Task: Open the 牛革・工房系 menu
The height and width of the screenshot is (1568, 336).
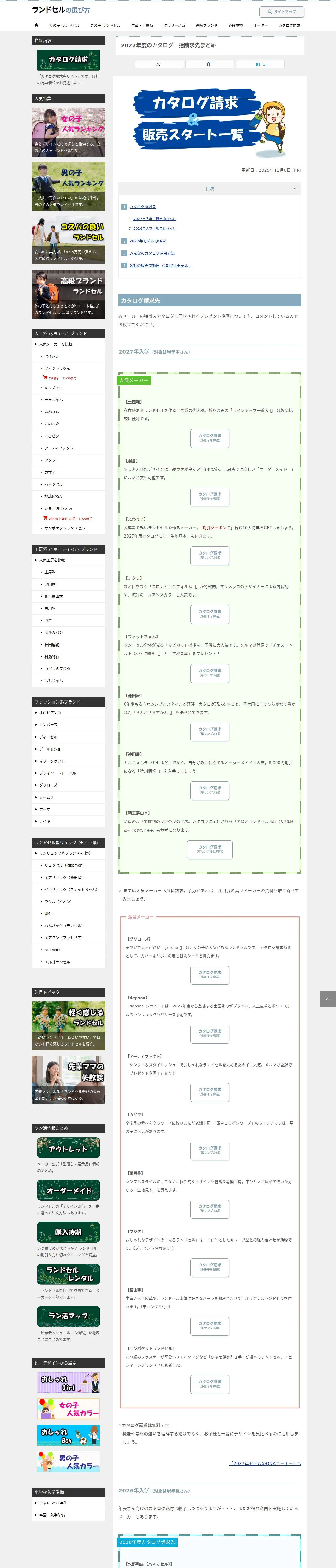Action: (142, 26)
